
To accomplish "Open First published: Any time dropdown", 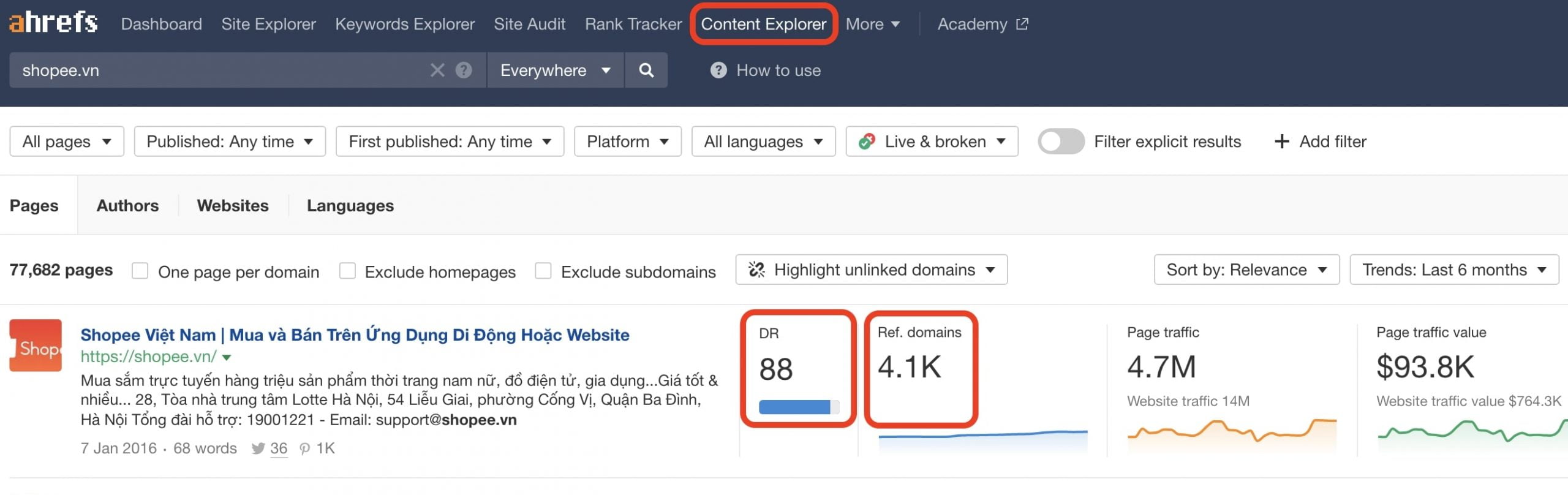I will pyautogui.click(x=450, y=142).
